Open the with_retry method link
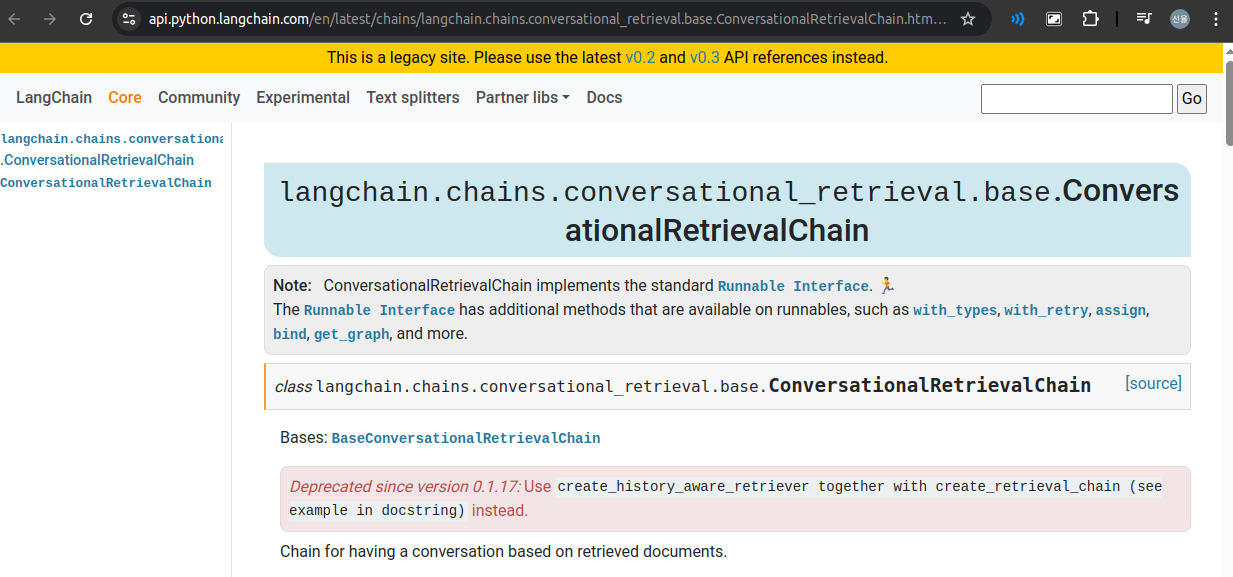The width and height of the screenshot is (1233, 577). (x=1046, y=310)
